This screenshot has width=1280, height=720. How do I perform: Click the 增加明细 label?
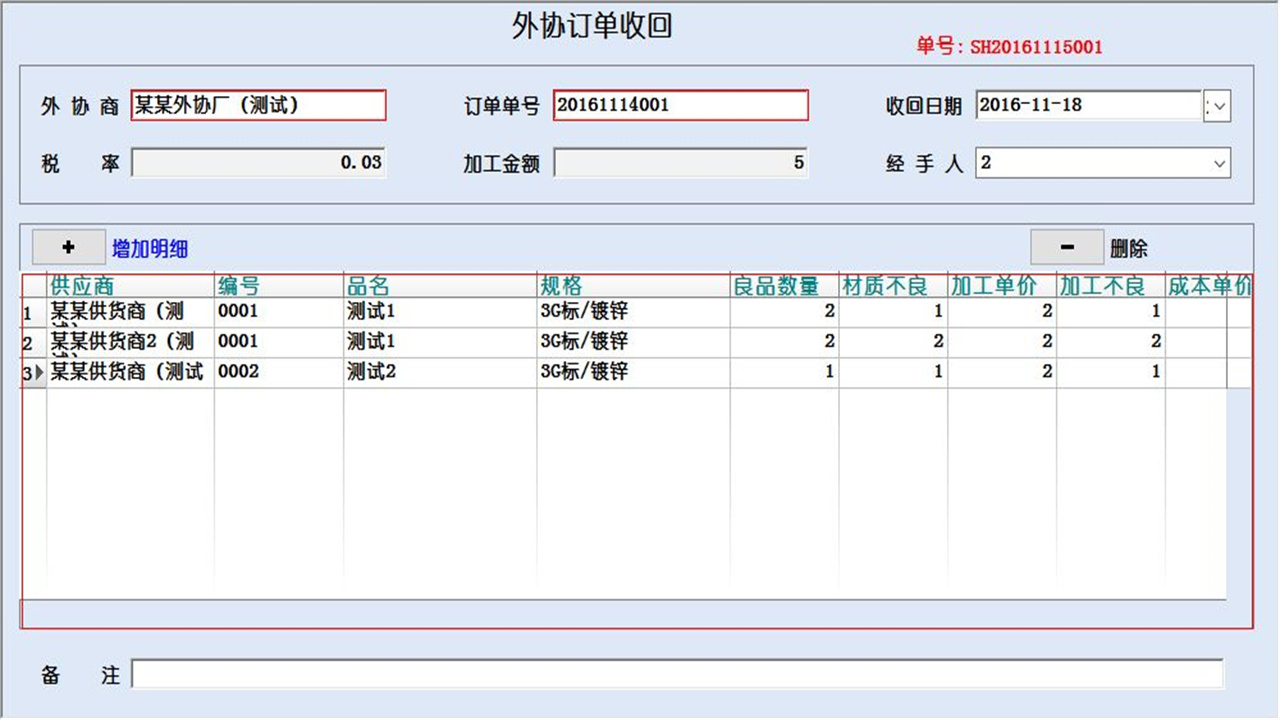coord(151,247)
